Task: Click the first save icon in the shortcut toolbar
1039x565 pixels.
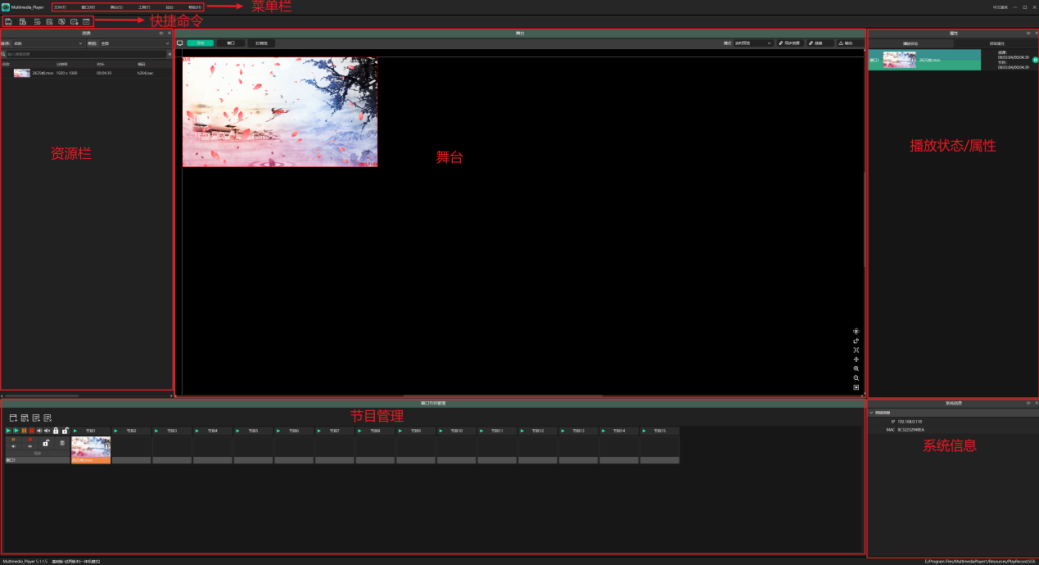Action: tap(9, 21)
